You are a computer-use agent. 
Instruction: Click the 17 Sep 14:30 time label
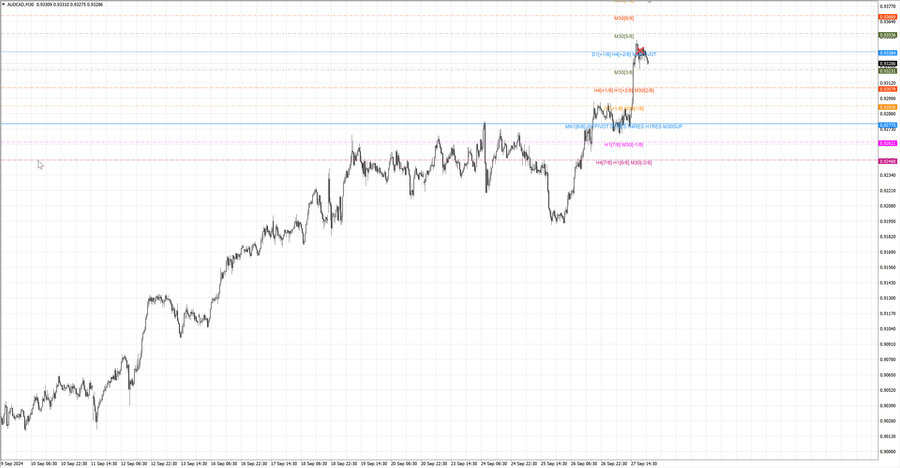point(284,463)
